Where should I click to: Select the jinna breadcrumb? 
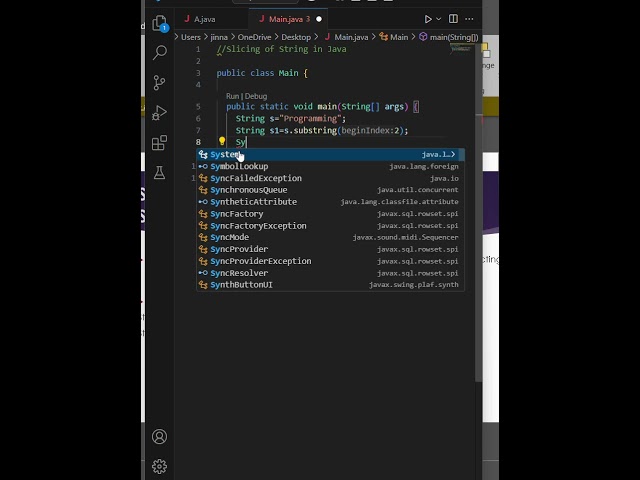pos(219,37)
